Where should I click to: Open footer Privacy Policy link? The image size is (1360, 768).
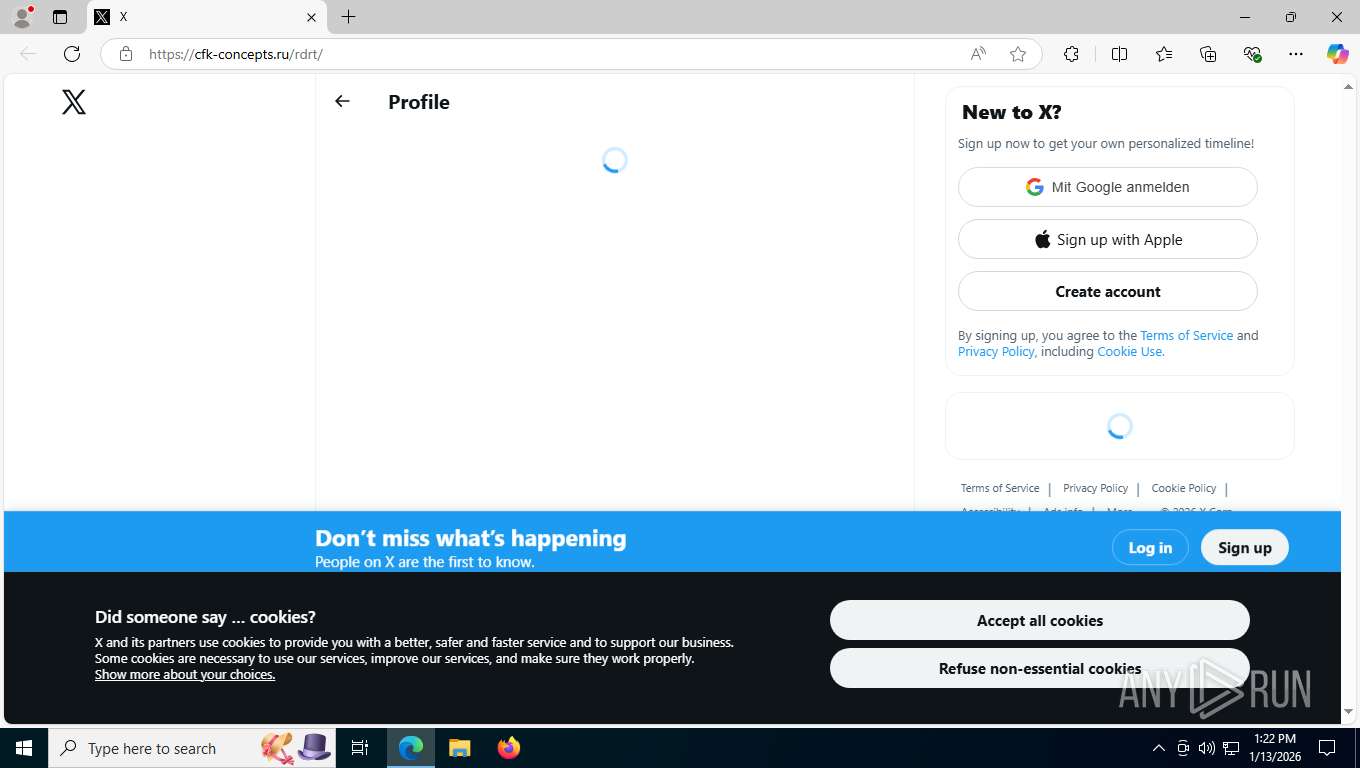pyautogui.click(x=1095, y=488)
